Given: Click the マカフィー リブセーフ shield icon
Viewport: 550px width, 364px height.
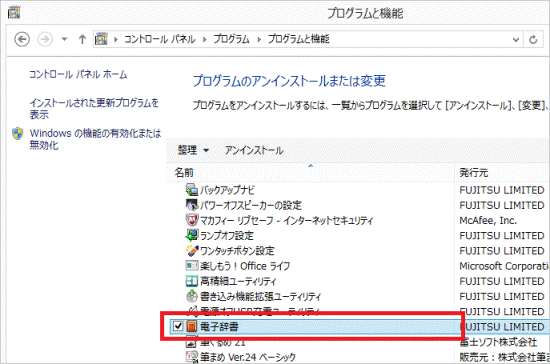Looking at the screenshot, I should pyautogui.click(x=192, y=220).
